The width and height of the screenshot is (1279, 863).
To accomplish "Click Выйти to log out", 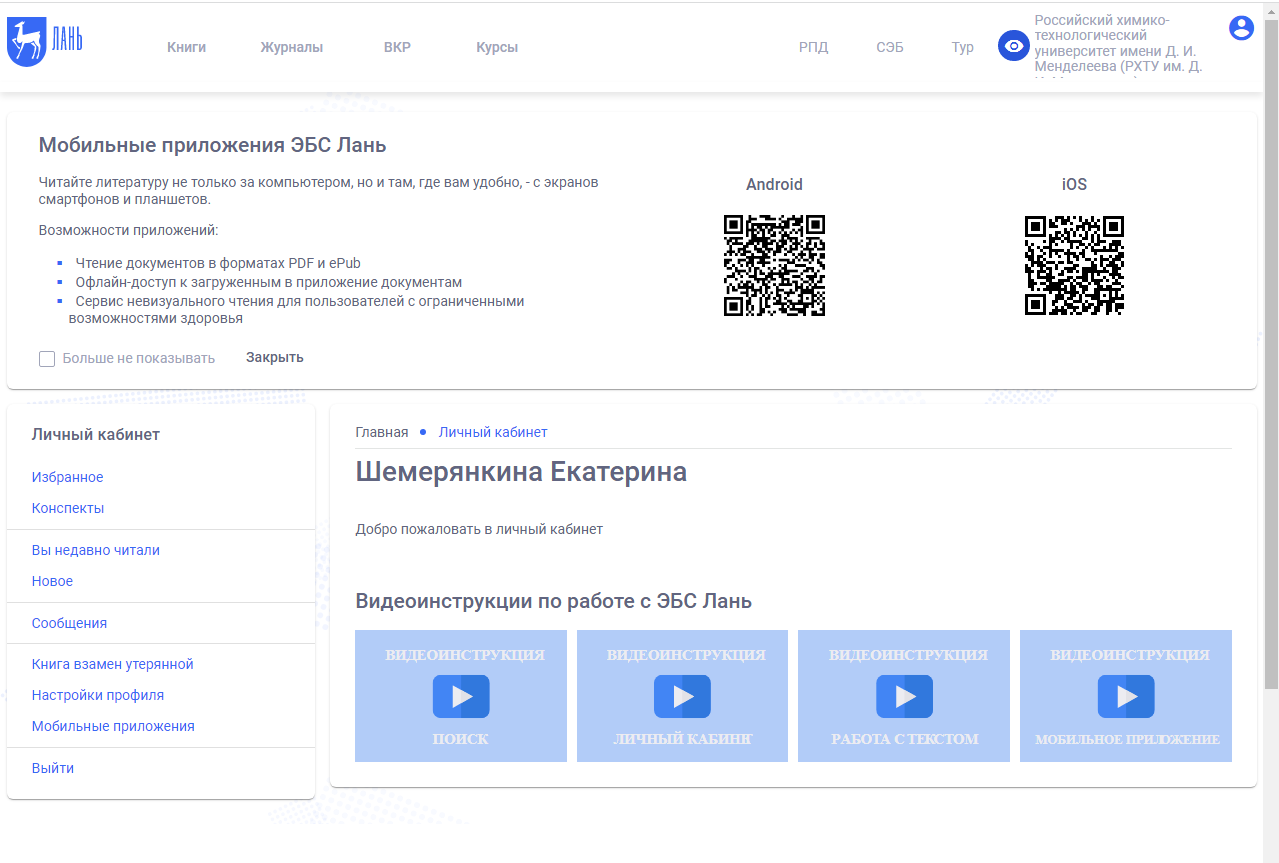I will (x=52, y=768).
